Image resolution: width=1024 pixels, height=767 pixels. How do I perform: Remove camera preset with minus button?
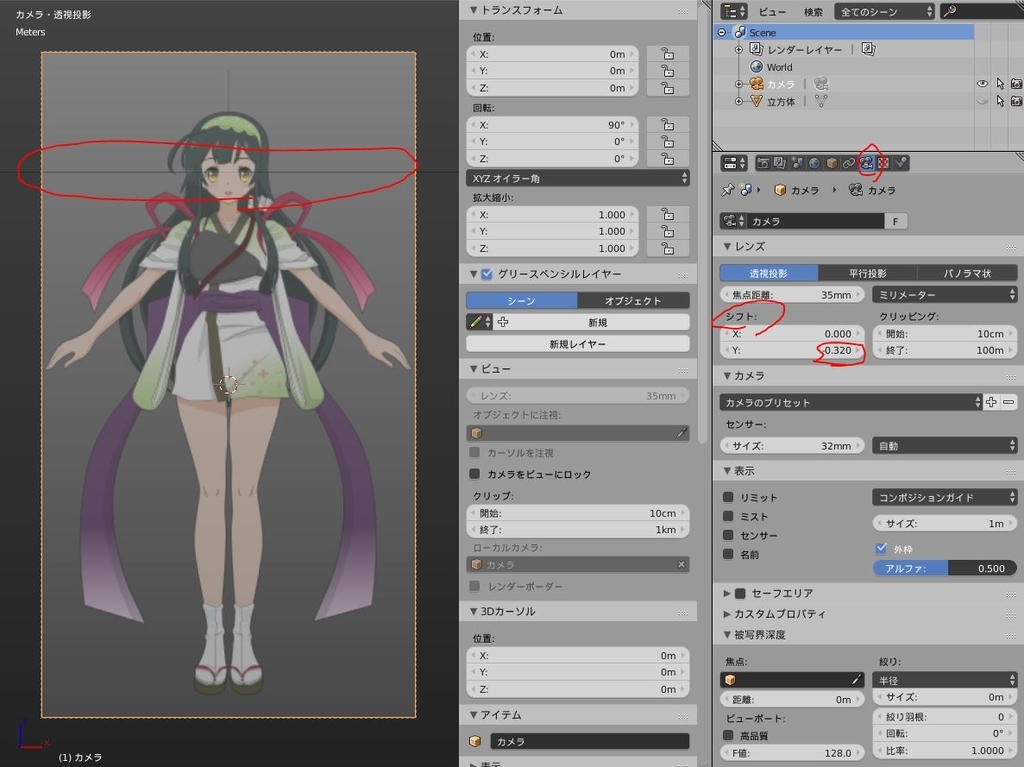tap(1009, 402)
